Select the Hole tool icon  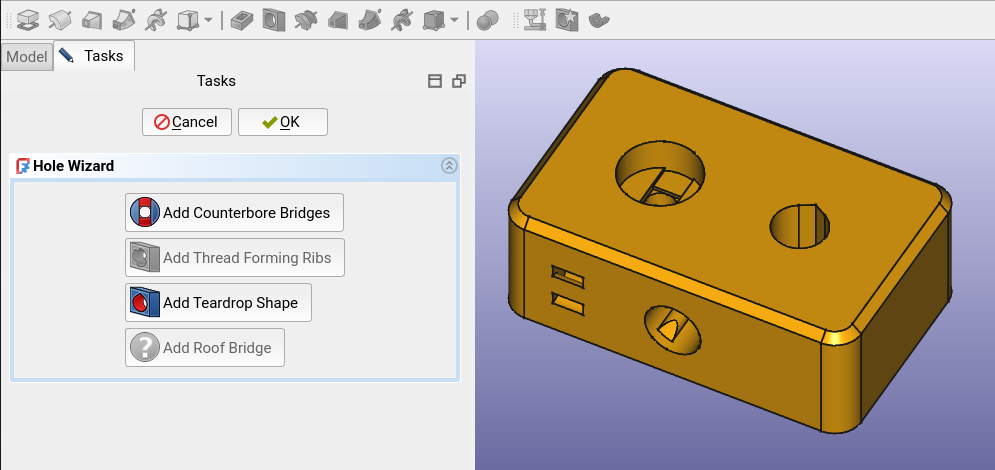point(273,20)
